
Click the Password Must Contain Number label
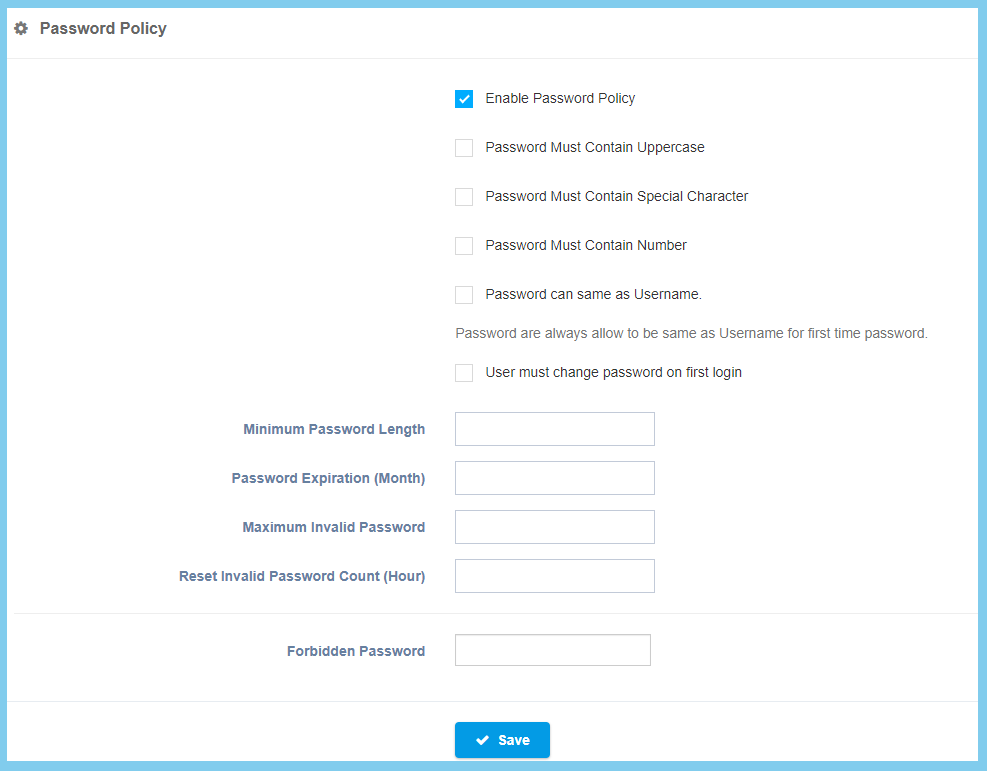[586, 246]
